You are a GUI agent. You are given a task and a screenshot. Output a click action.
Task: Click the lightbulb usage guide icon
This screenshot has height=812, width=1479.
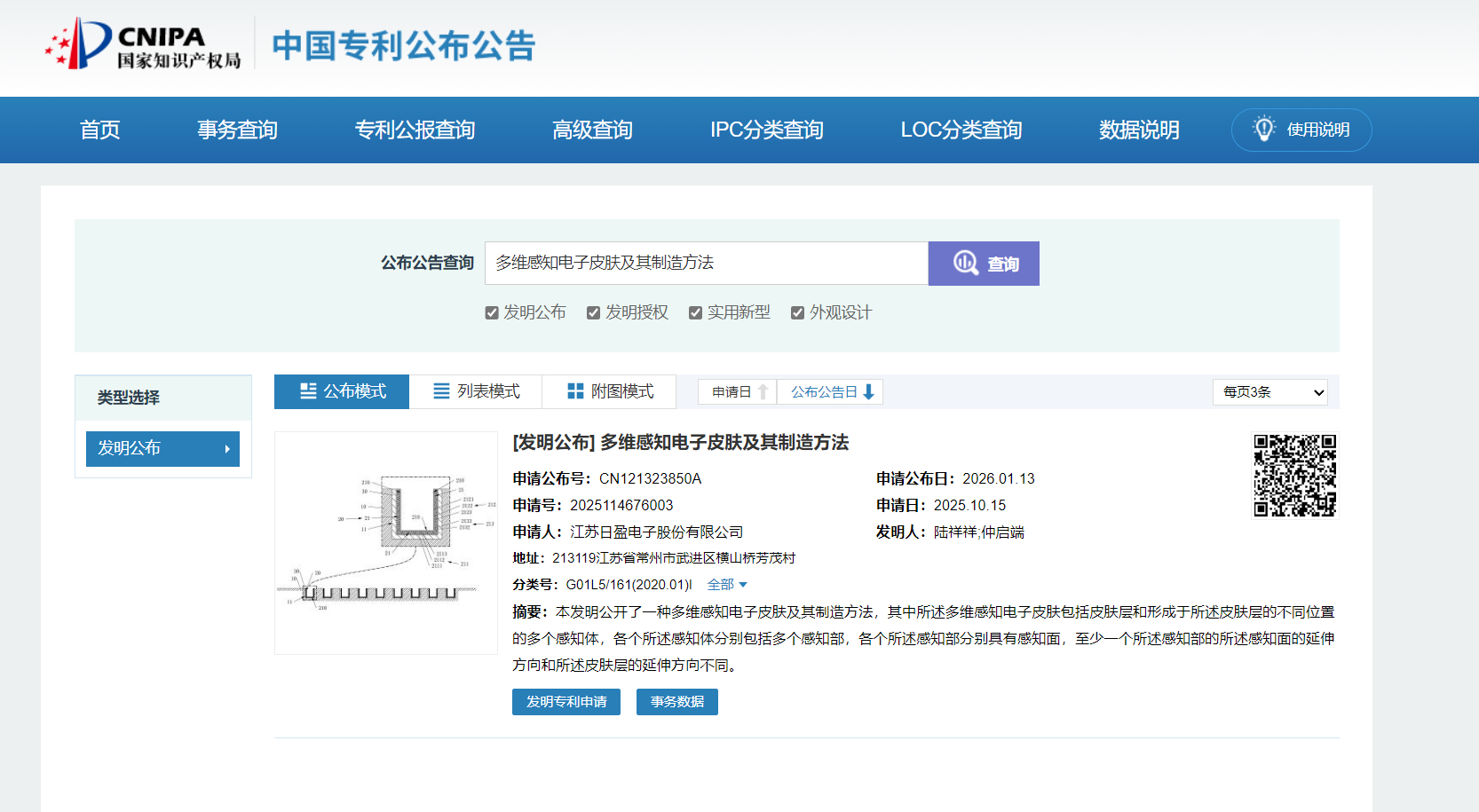pyautogui.click(x=1264, y=129)
